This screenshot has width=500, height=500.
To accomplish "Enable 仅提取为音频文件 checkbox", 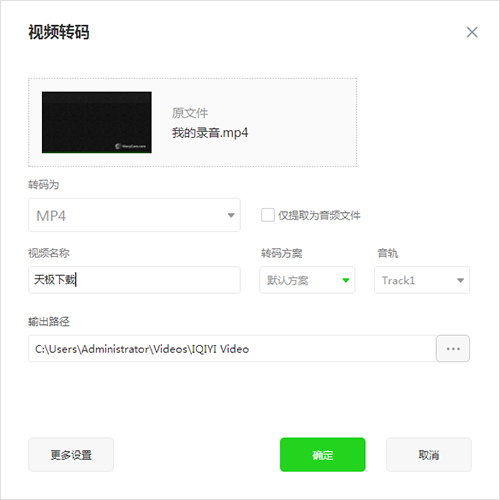I will coord(268,215).
